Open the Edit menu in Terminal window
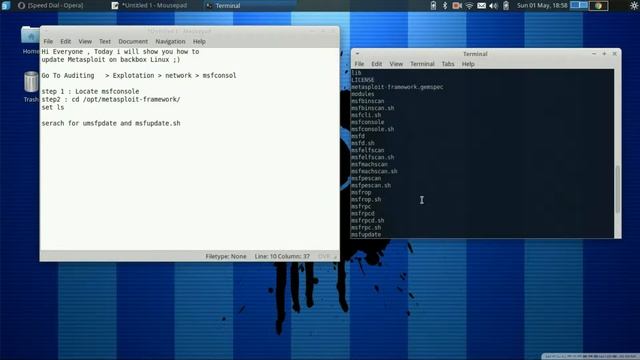This screenshot has width=640, height=360. [376, 64]
